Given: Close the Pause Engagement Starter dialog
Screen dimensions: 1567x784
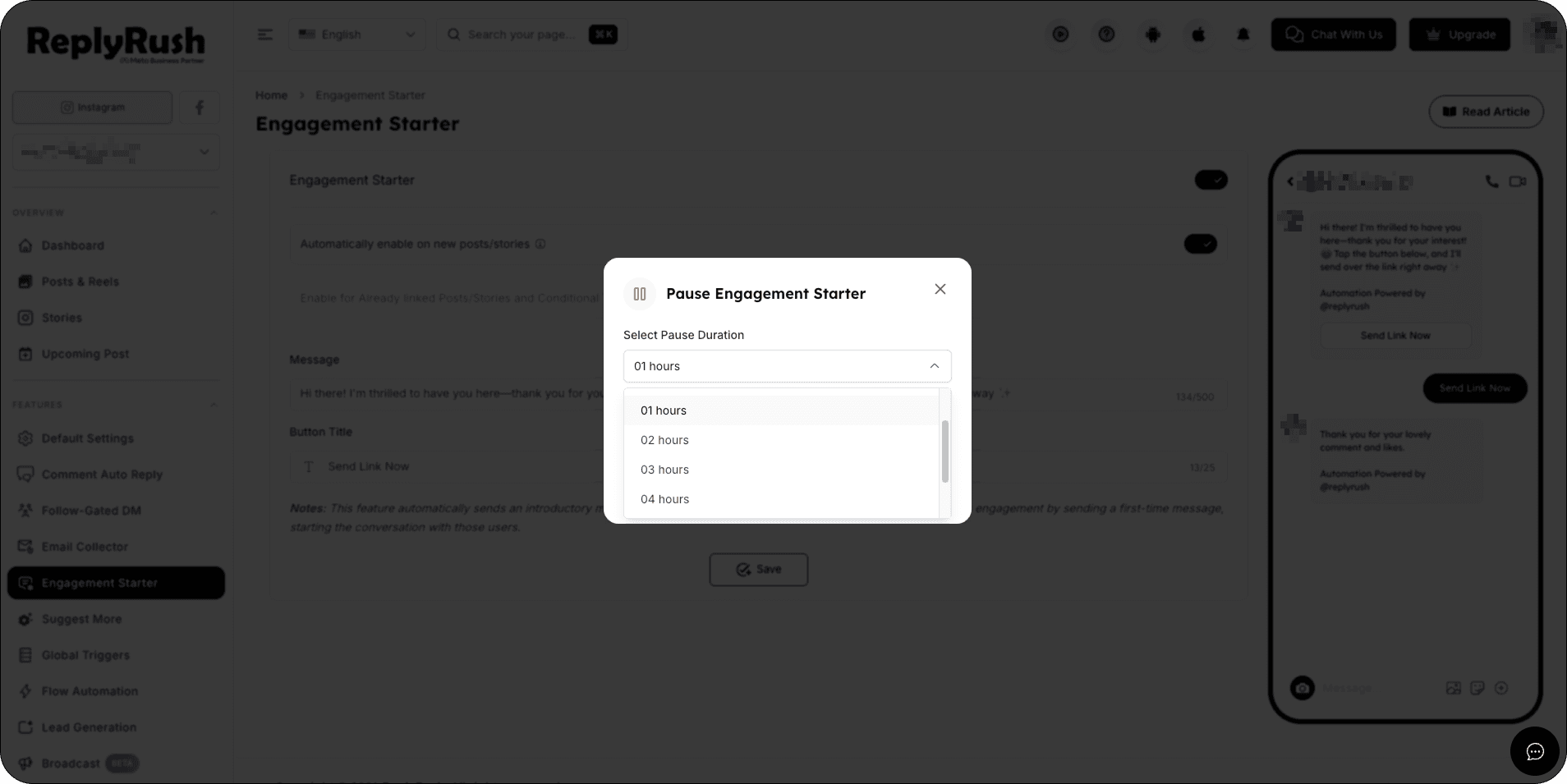Looking at the screenshot, I should (x=940, y=289).
